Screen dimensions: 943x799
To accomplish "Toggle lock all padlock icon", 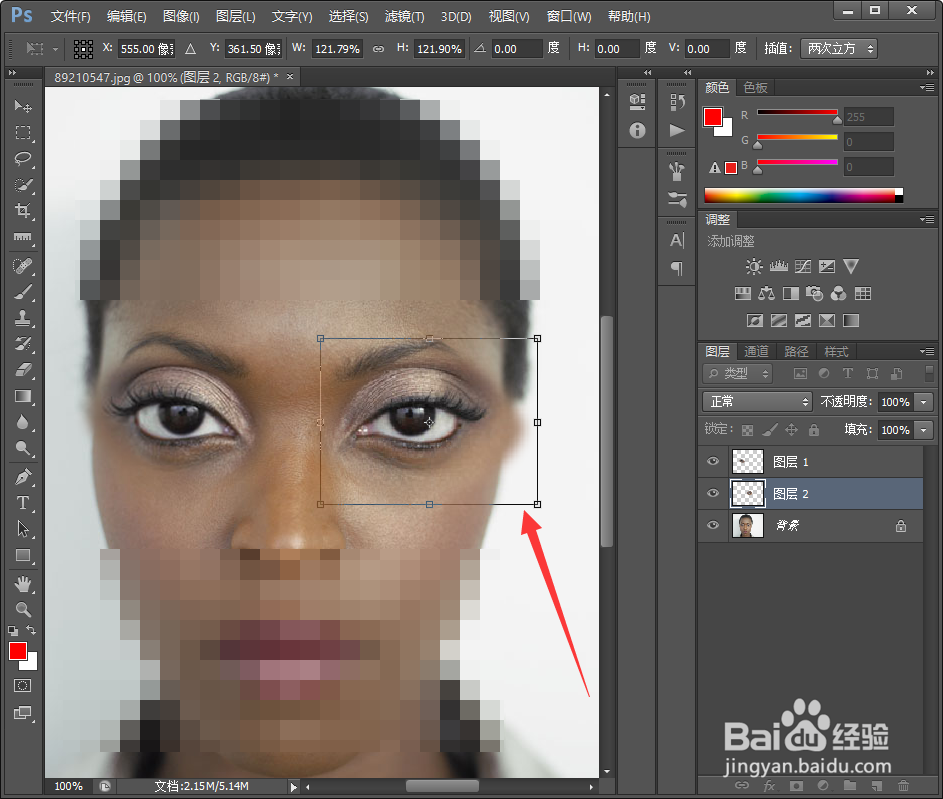I will 814,430.
